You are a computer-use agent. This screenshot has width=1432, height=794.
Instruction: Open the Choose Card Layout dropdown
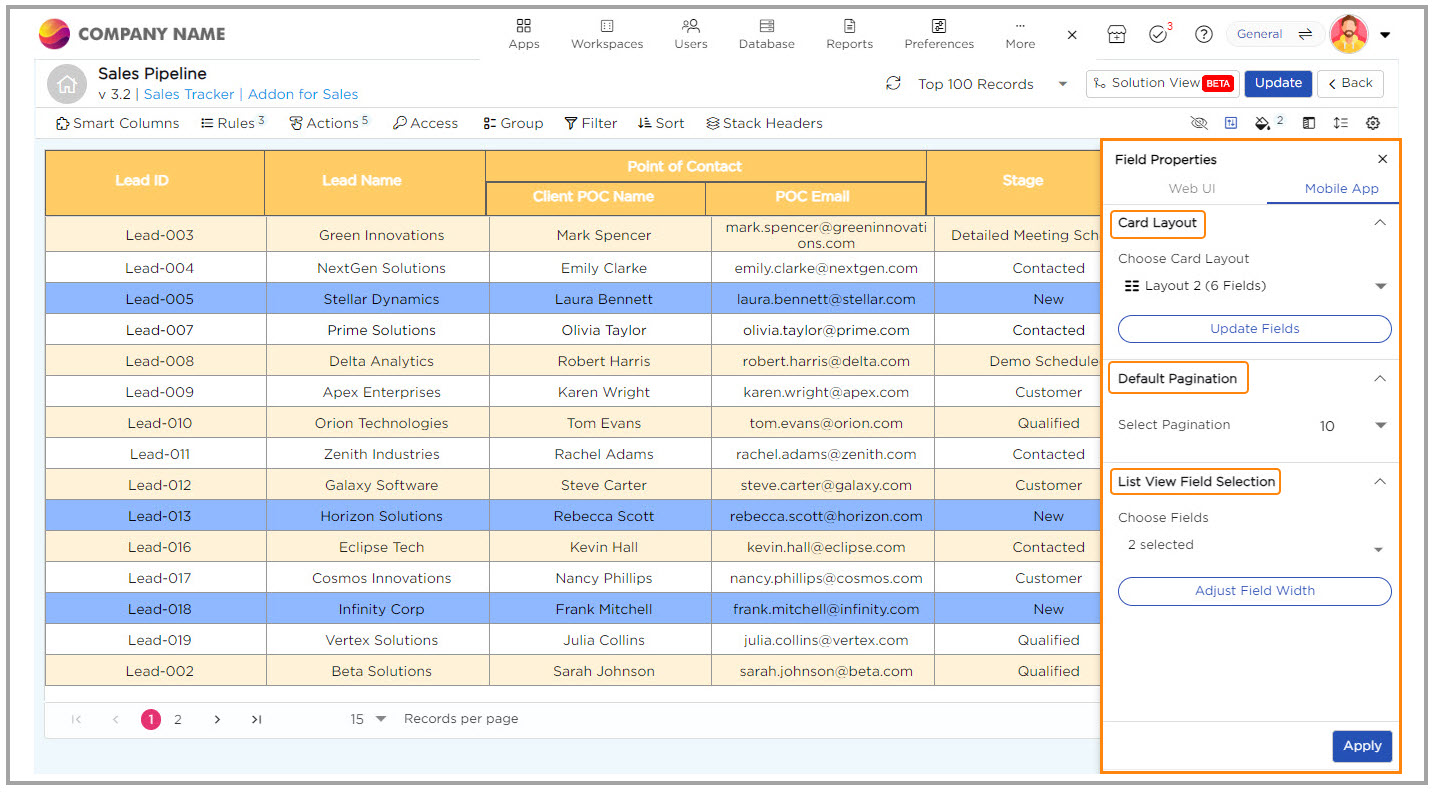click(1254, 286)
